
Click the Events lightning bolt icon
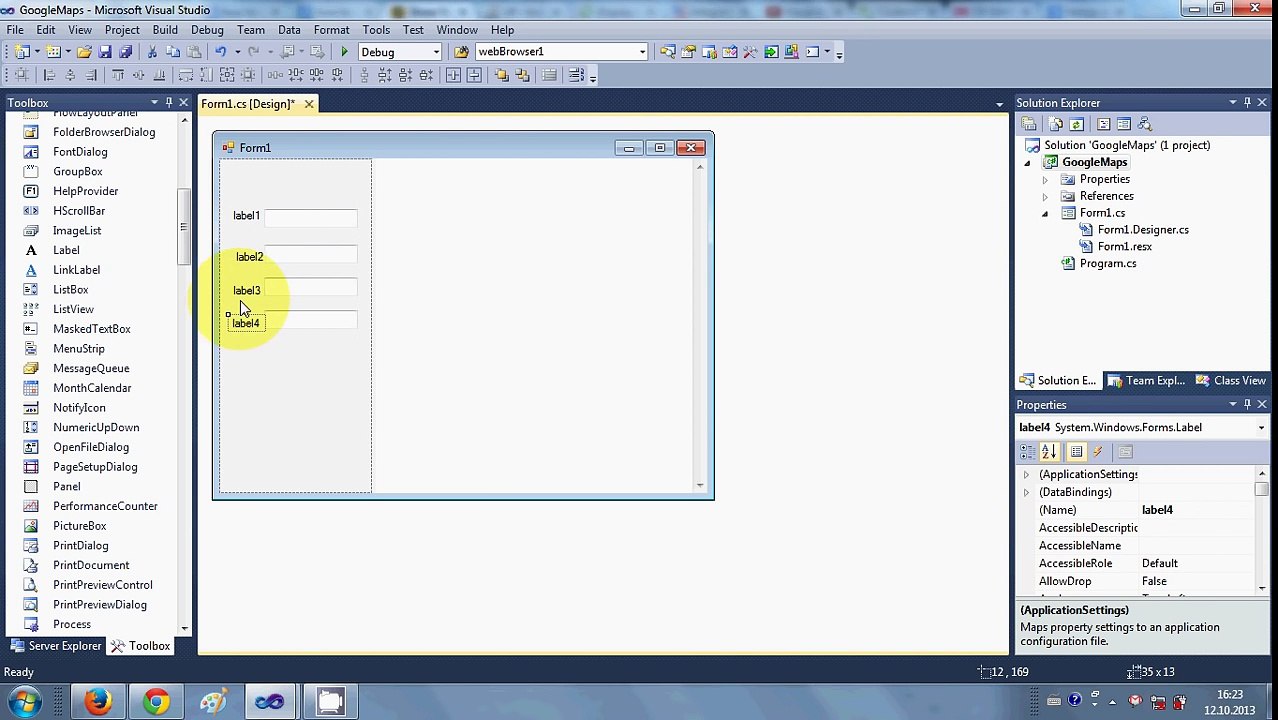pyautogui.click(x=1097, y=452)
